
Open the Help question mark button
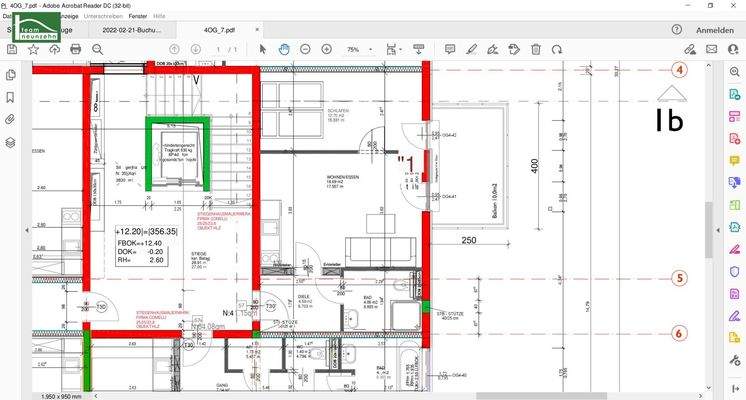pos(677,31)
